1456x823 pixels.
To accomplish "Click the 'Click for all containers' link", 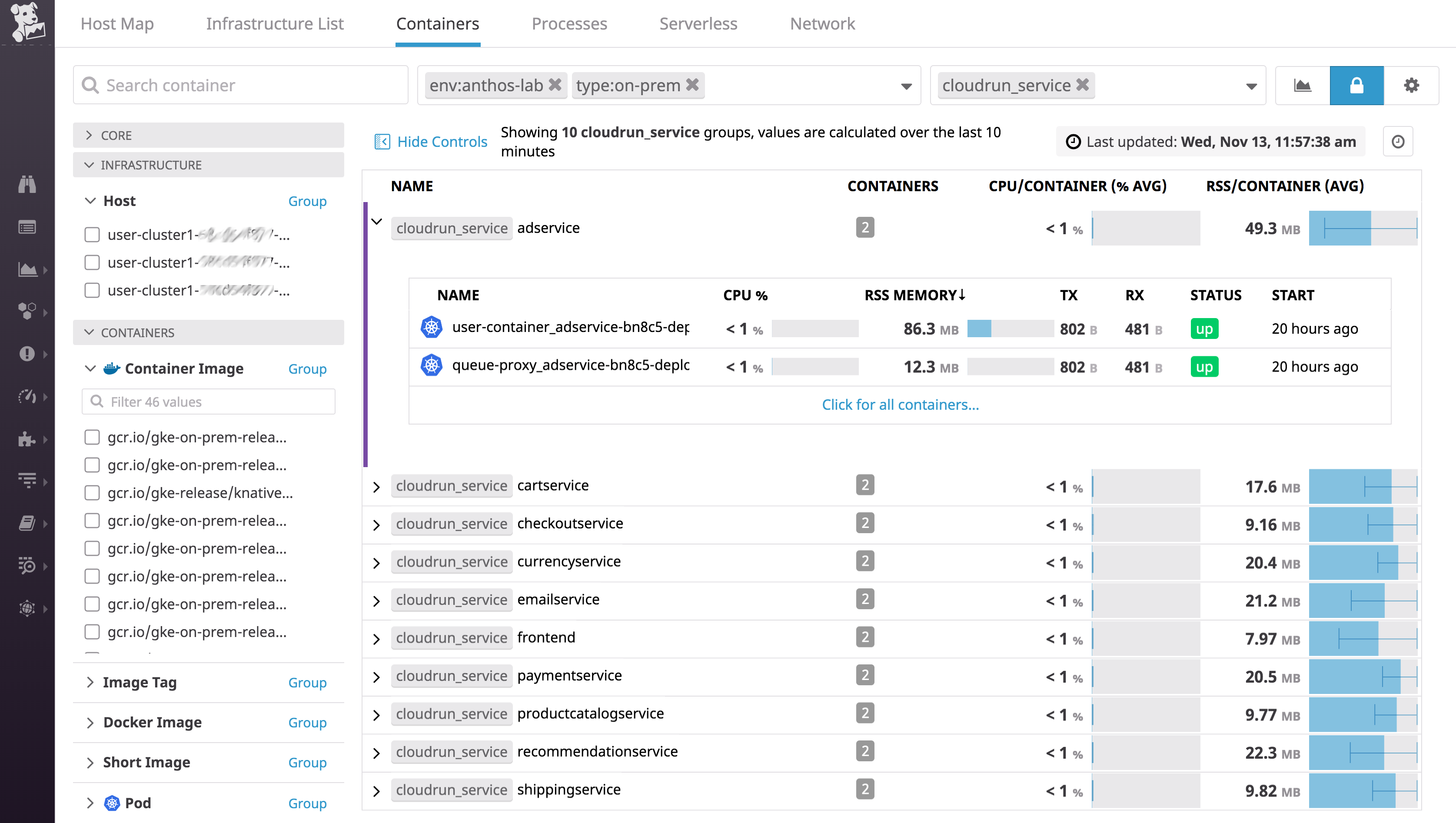I will tap(900, 404).
